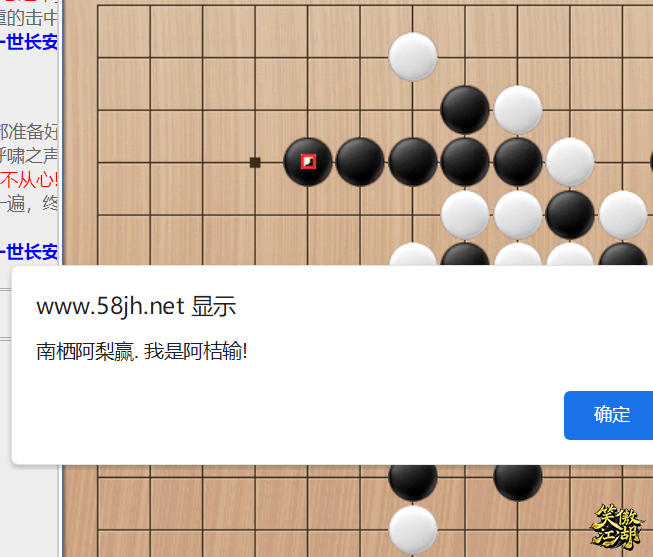Click white stone right of upper black stone
The width and height of the screenshot is (653, 557).
[518, 110]
